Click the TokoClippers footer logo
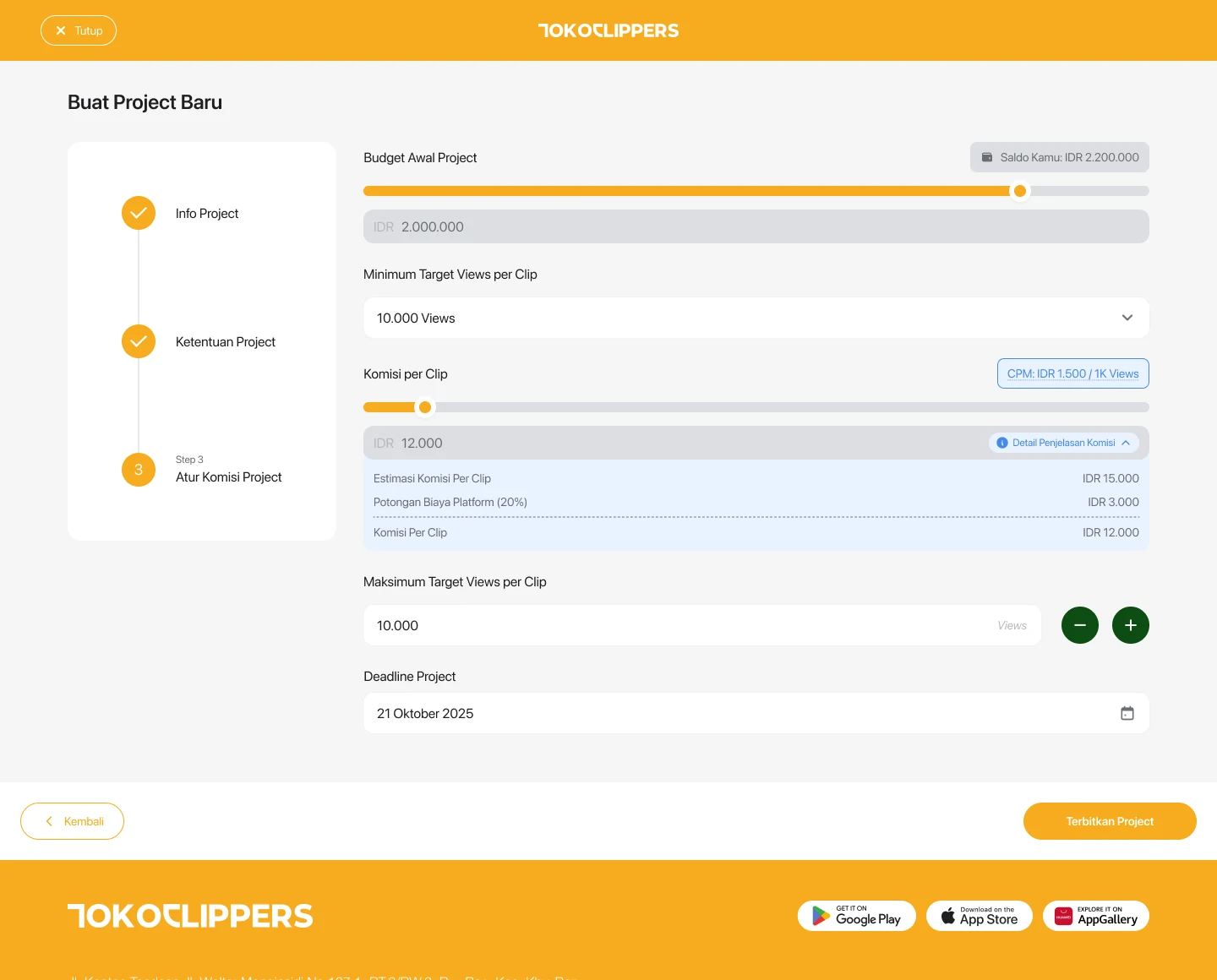This screenshot has height=980, width=1217. (190, 916)
